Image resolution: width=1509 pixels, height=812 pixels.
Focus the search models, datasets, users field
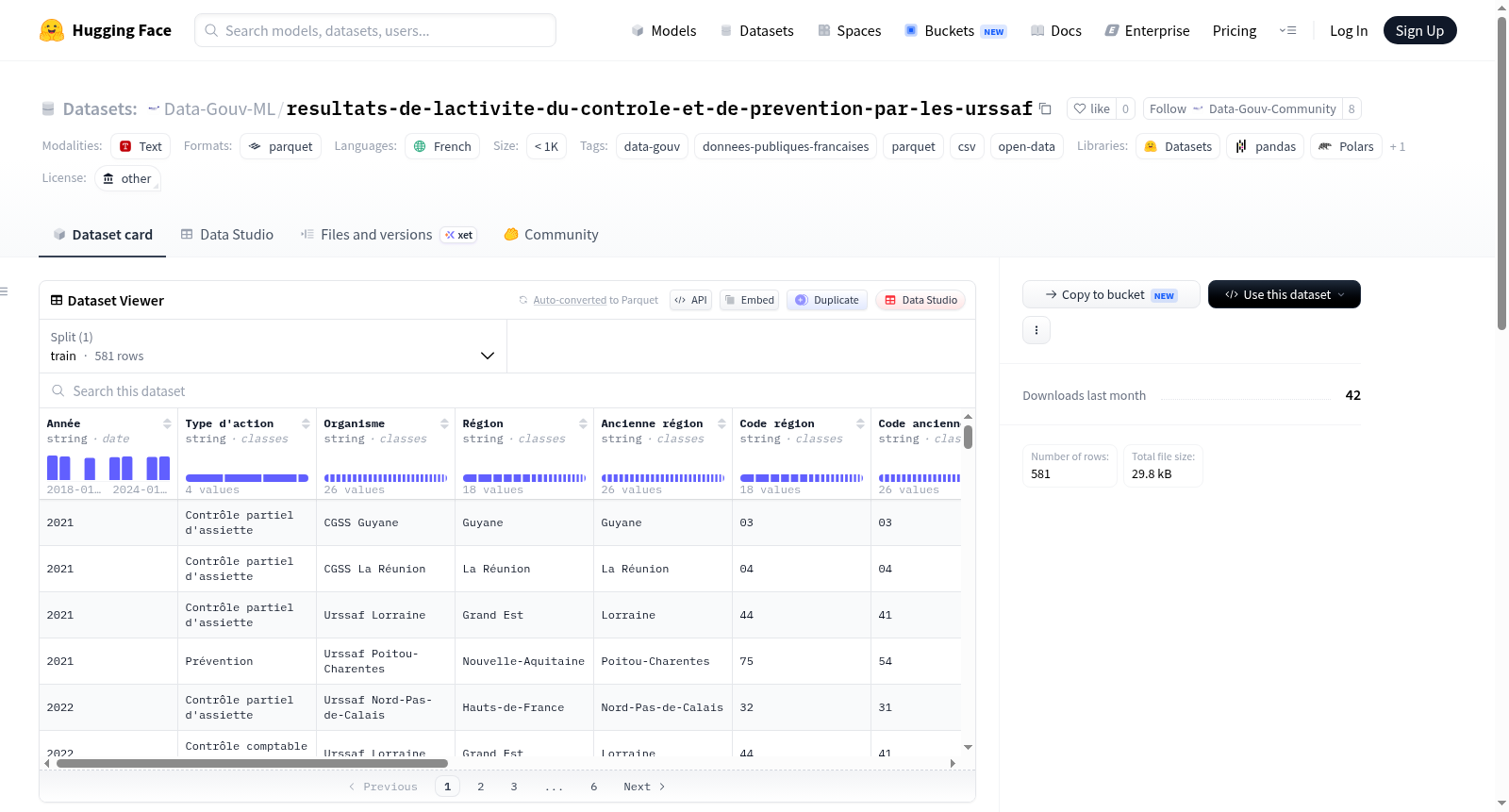coord(375,30)
